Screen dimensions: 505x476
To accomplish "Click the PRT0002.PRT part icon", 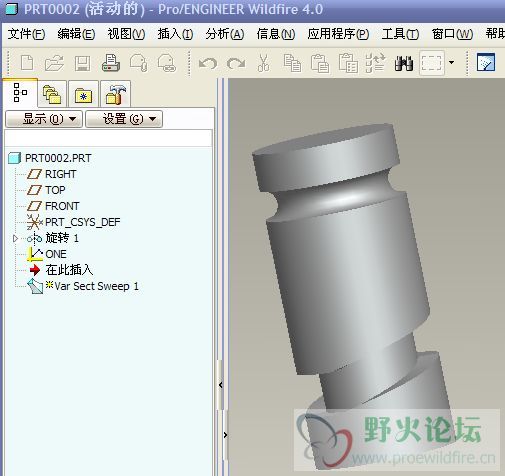I will click(14, 158).
